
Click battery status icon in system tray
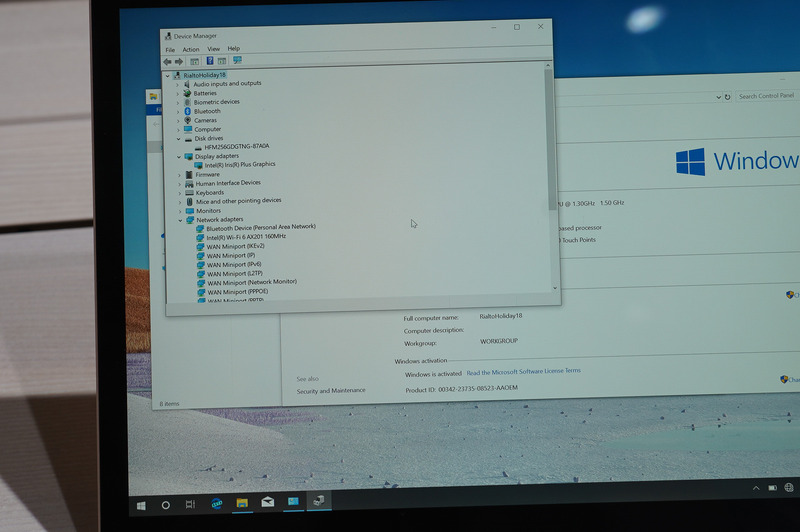(772, 488)
